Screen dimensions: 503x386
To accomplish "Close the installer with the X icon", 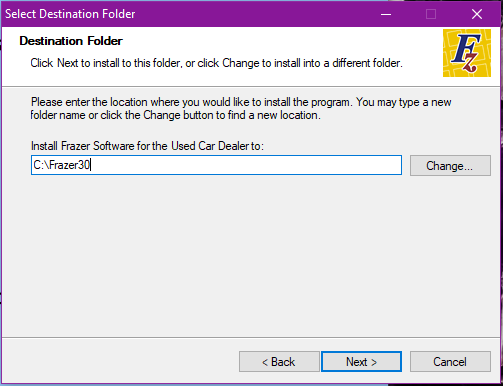I will tap(477, 14).
